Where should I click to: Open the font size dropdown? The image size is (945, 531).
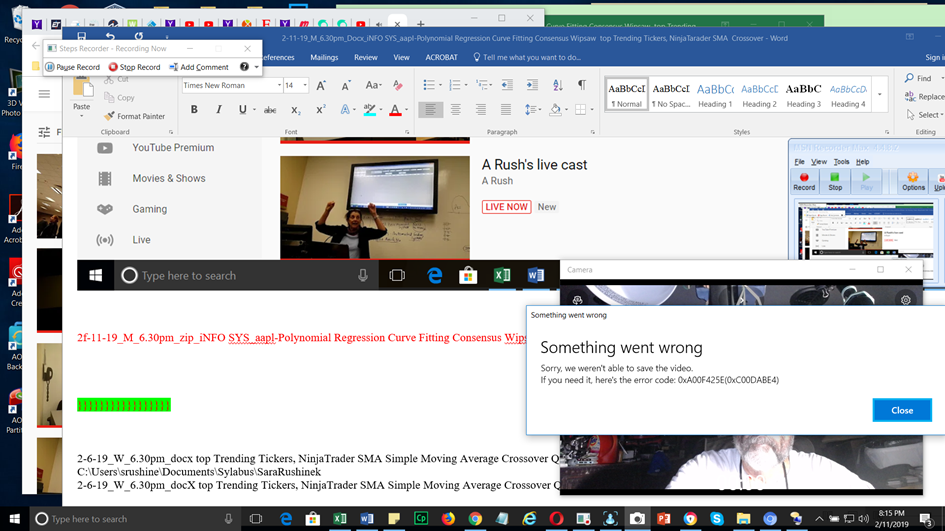tap(305, 86)
